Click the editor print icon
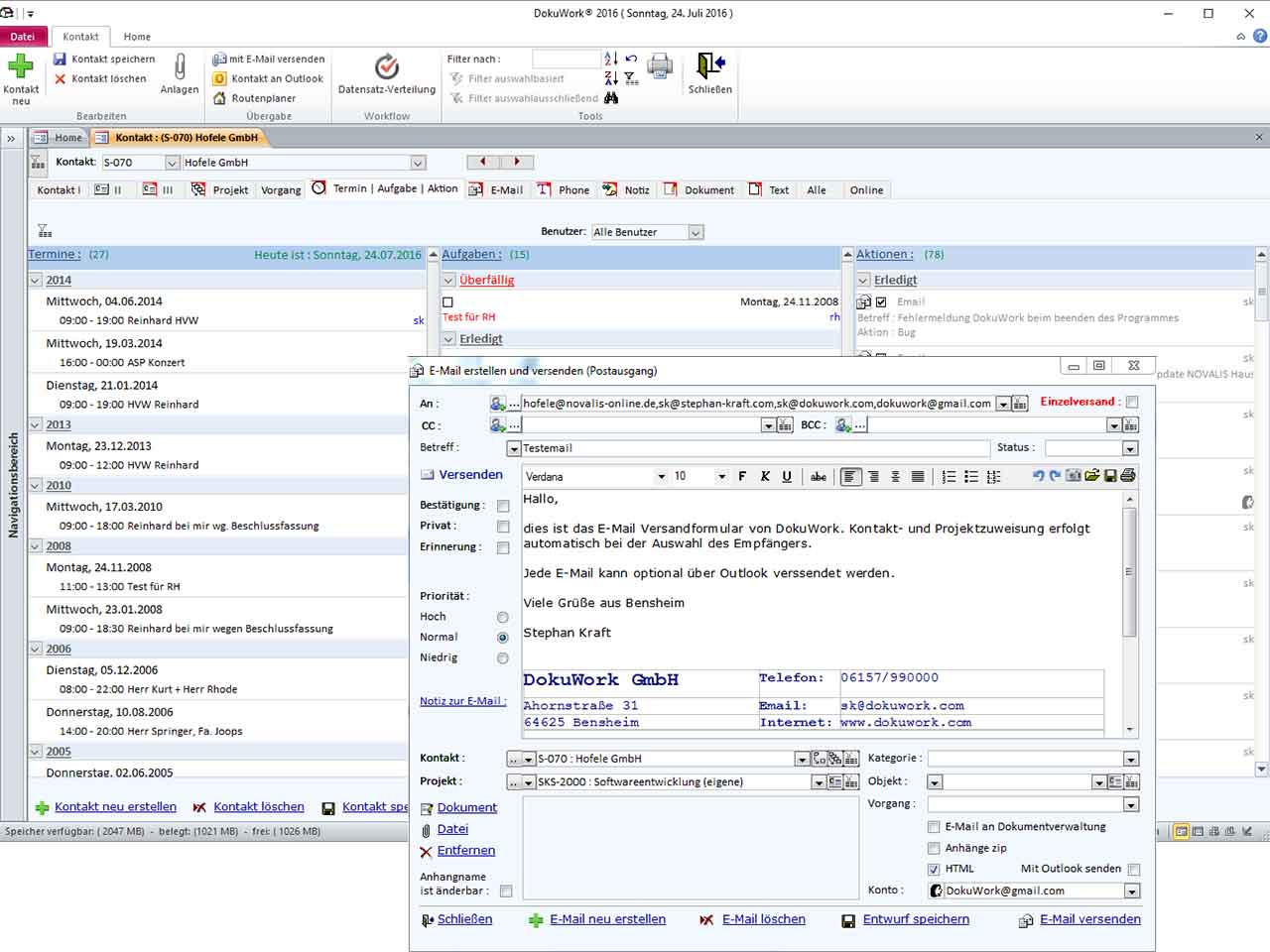The height and width of the screenshot is (952, 1270). pyautogui.click(x=1128, y=476)
